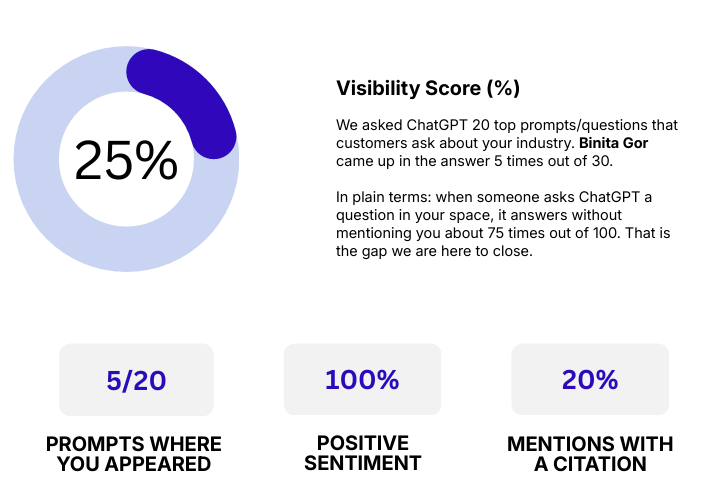Select the 5/20 stat card
The height and width of the screenshot is (502, 720).
pos(136,380)
